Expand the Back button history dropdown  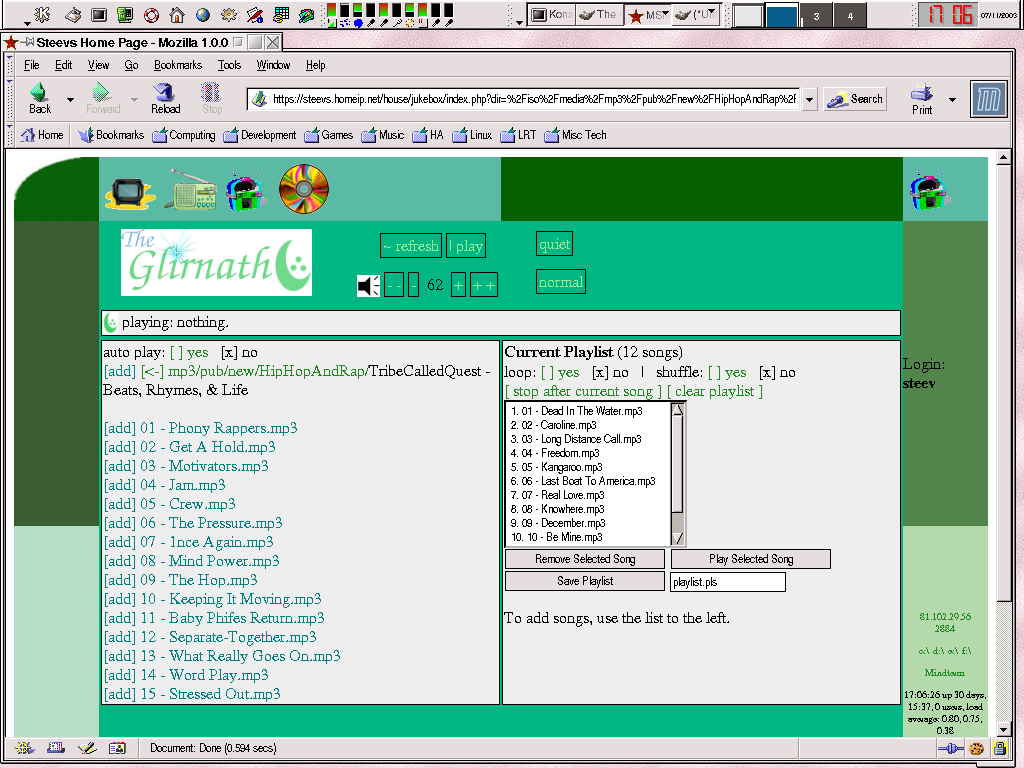click(x=70, y=99)
